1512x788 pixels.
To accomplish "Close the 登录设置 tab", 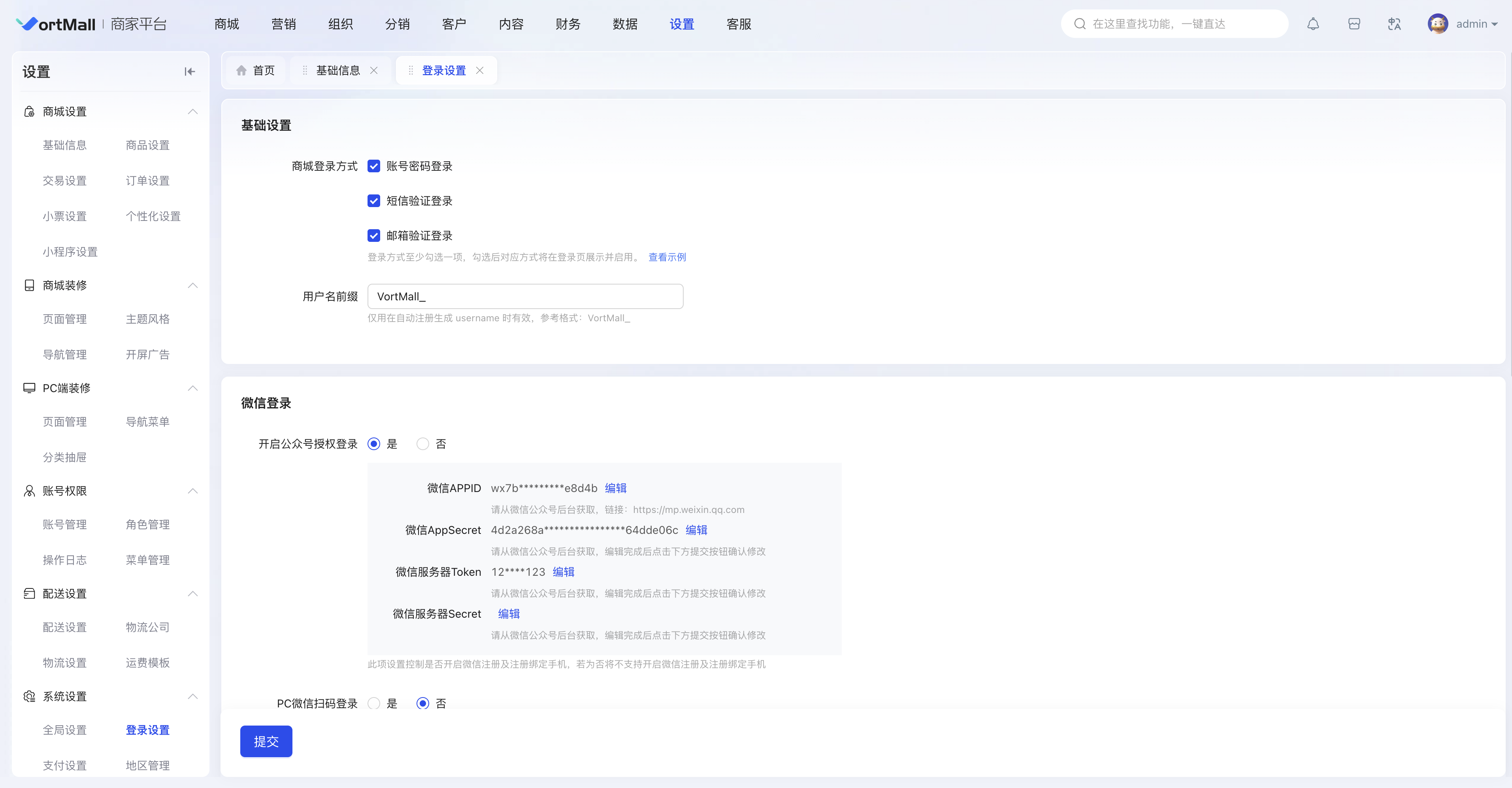I will [x=479, y=70].
